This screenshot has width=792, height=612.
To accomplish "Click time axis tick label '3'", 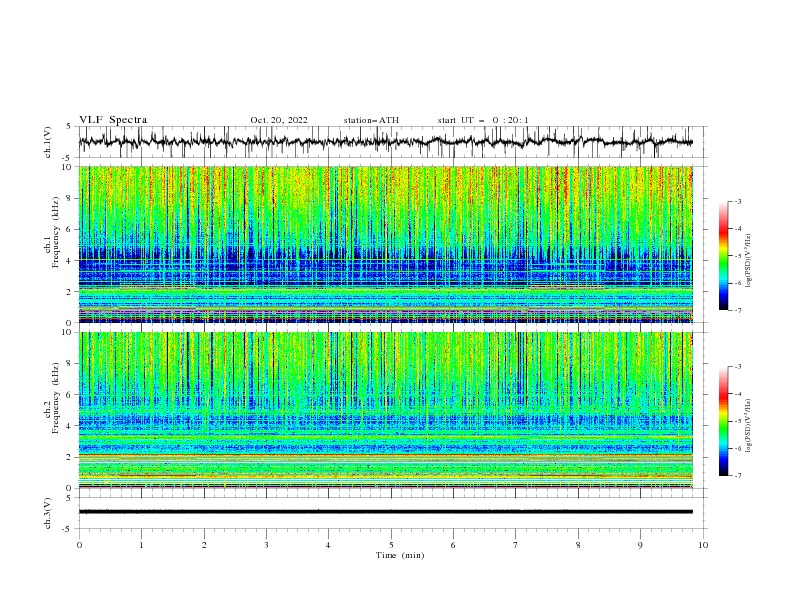I will tap(266, 545).
